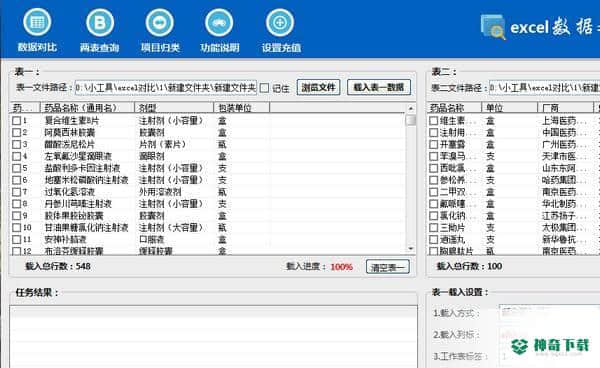Click the 表二文件路径 input field

click(545, 88)
